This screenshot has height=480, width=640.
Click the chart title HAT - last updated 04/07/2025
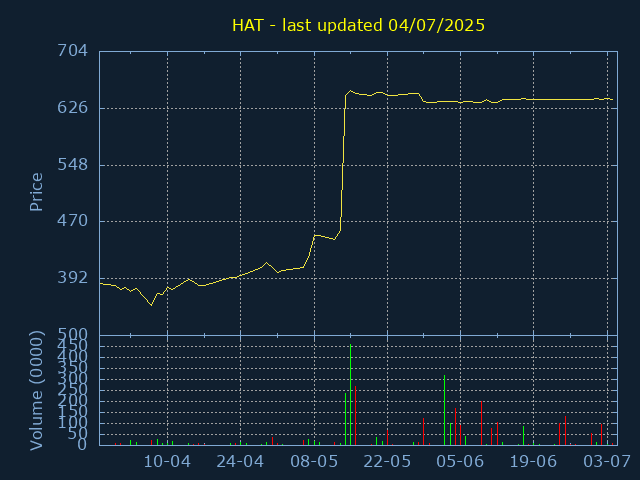click(x=358, y=25)
